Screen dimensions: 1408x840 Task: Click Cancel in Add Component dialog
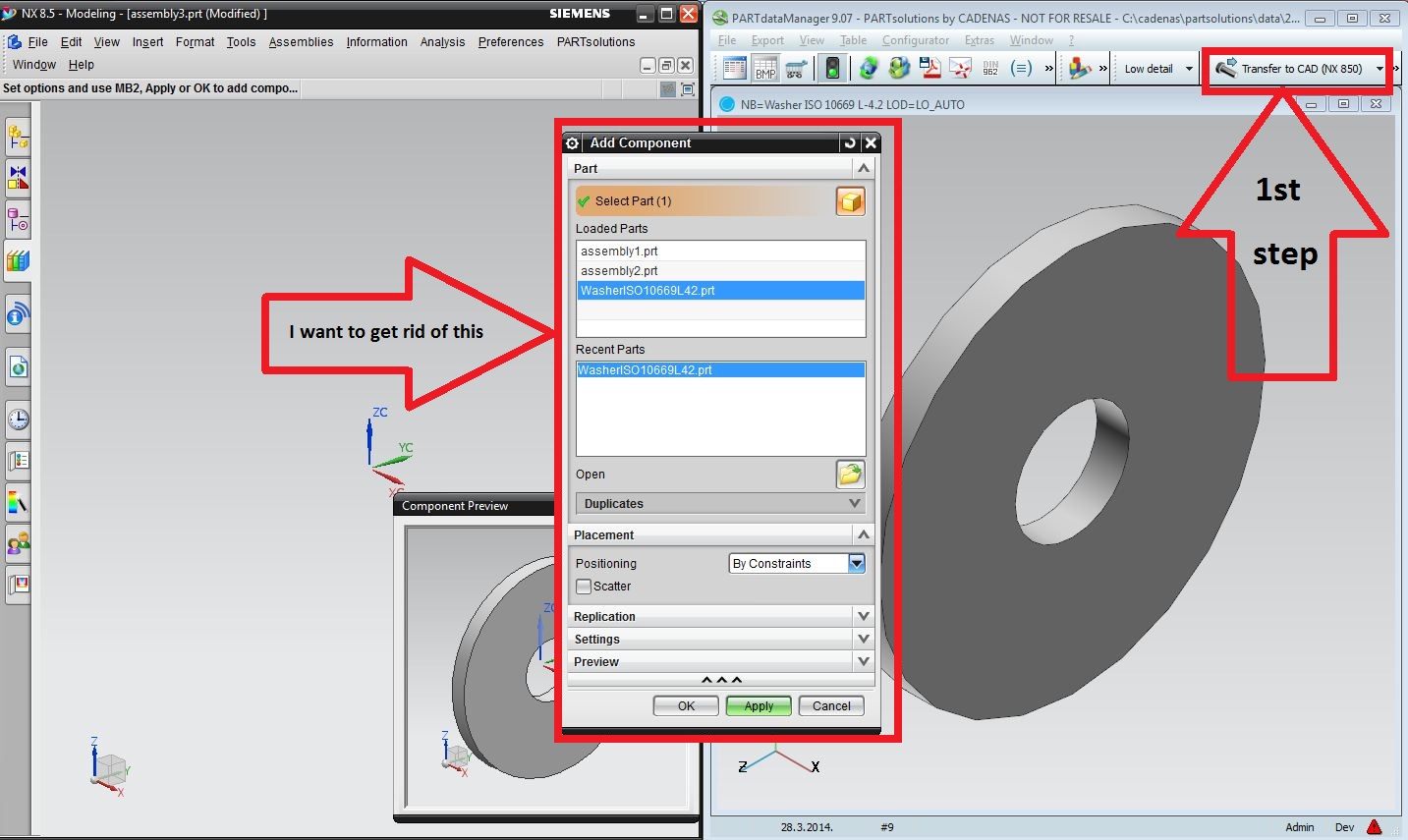pos(831,705)
